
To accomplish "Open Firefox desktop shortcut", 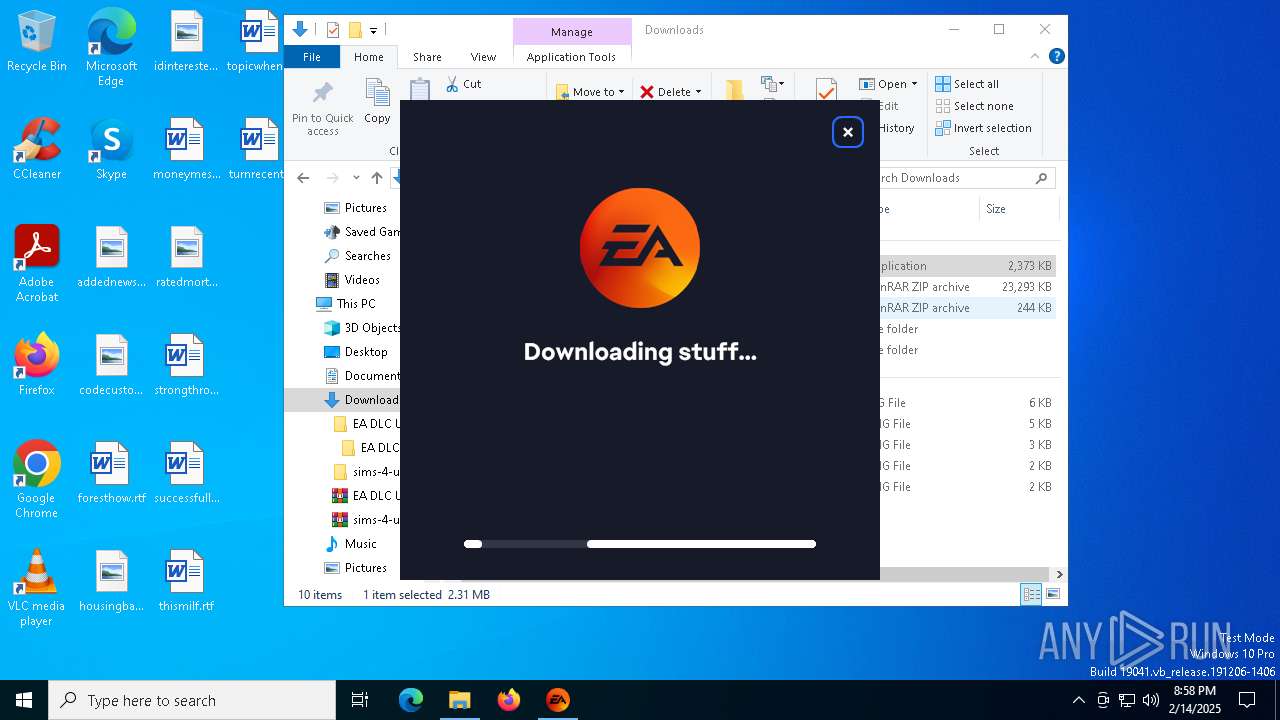I will coord(37,365).
